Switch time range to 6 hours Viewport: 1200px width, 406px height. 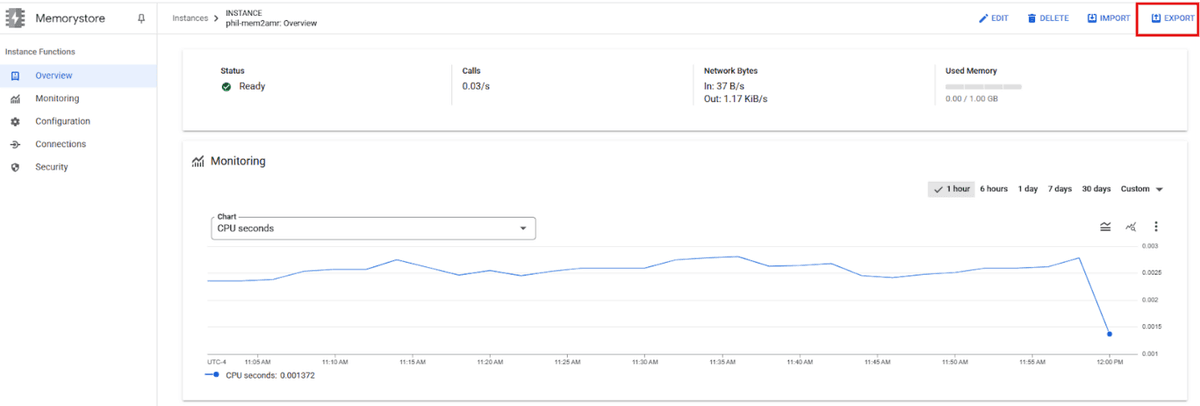pyautogui.click(x=993, y=189)
